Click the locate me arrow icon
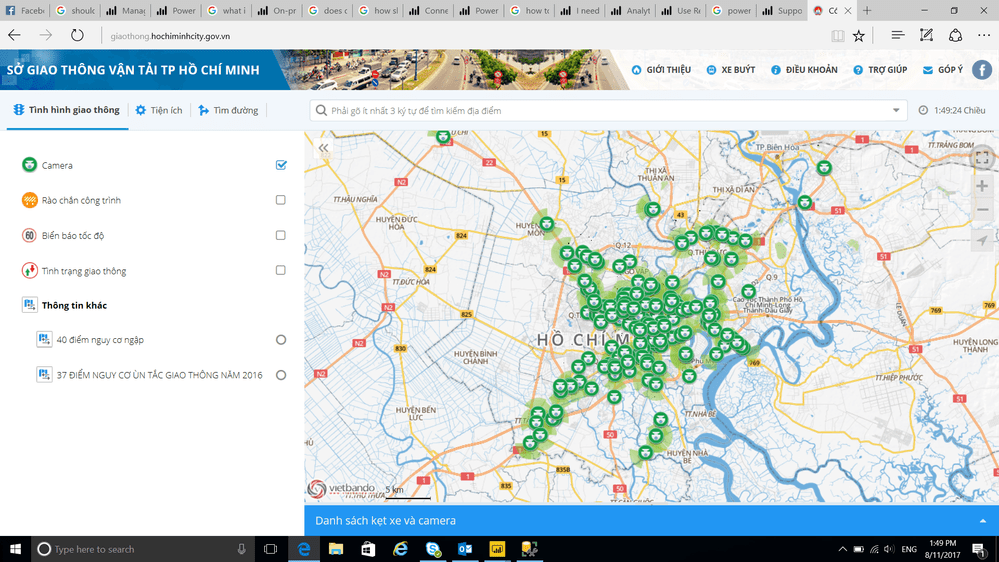 pyautogui.click(x=982, y=240)
